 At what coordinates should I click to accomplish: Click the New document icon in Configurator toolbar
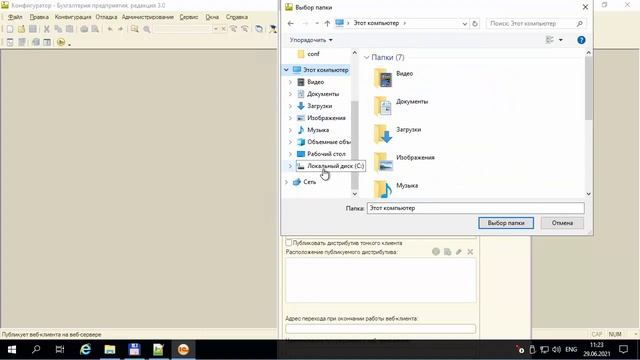tap(10, 29)
